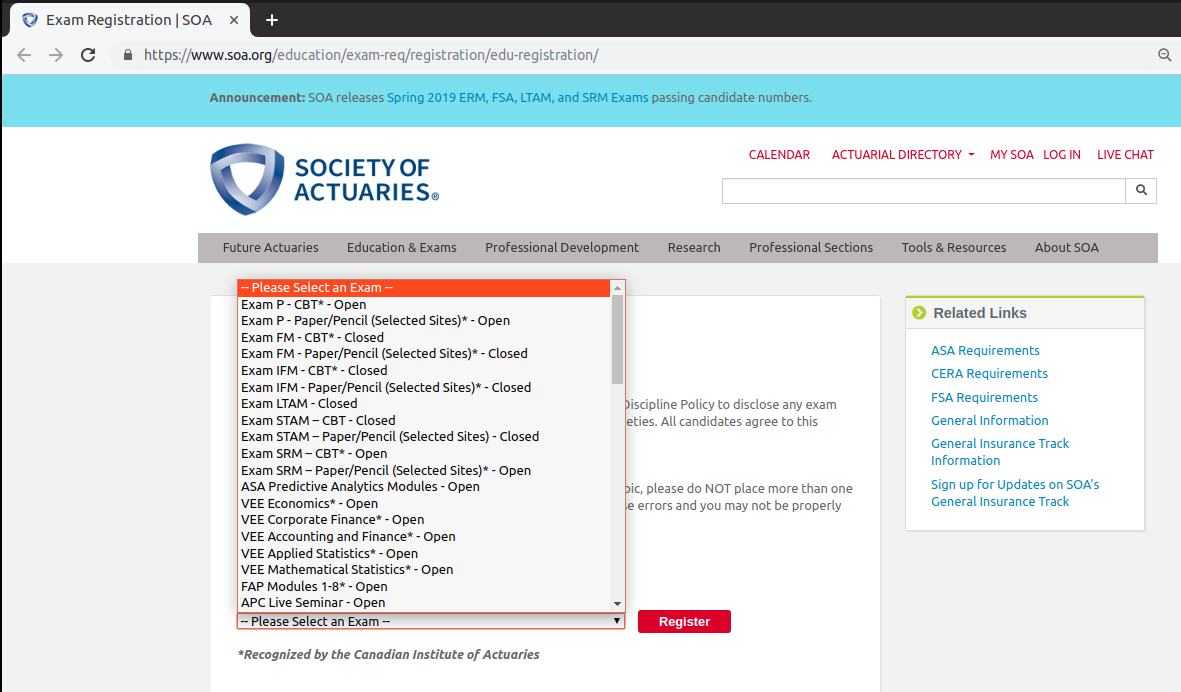Image resolution: width=1181 pixels, height=692 pixels.
Task: Open General Insurance Track Information link
Action: pyautogui.click(x=1000, y=452)
